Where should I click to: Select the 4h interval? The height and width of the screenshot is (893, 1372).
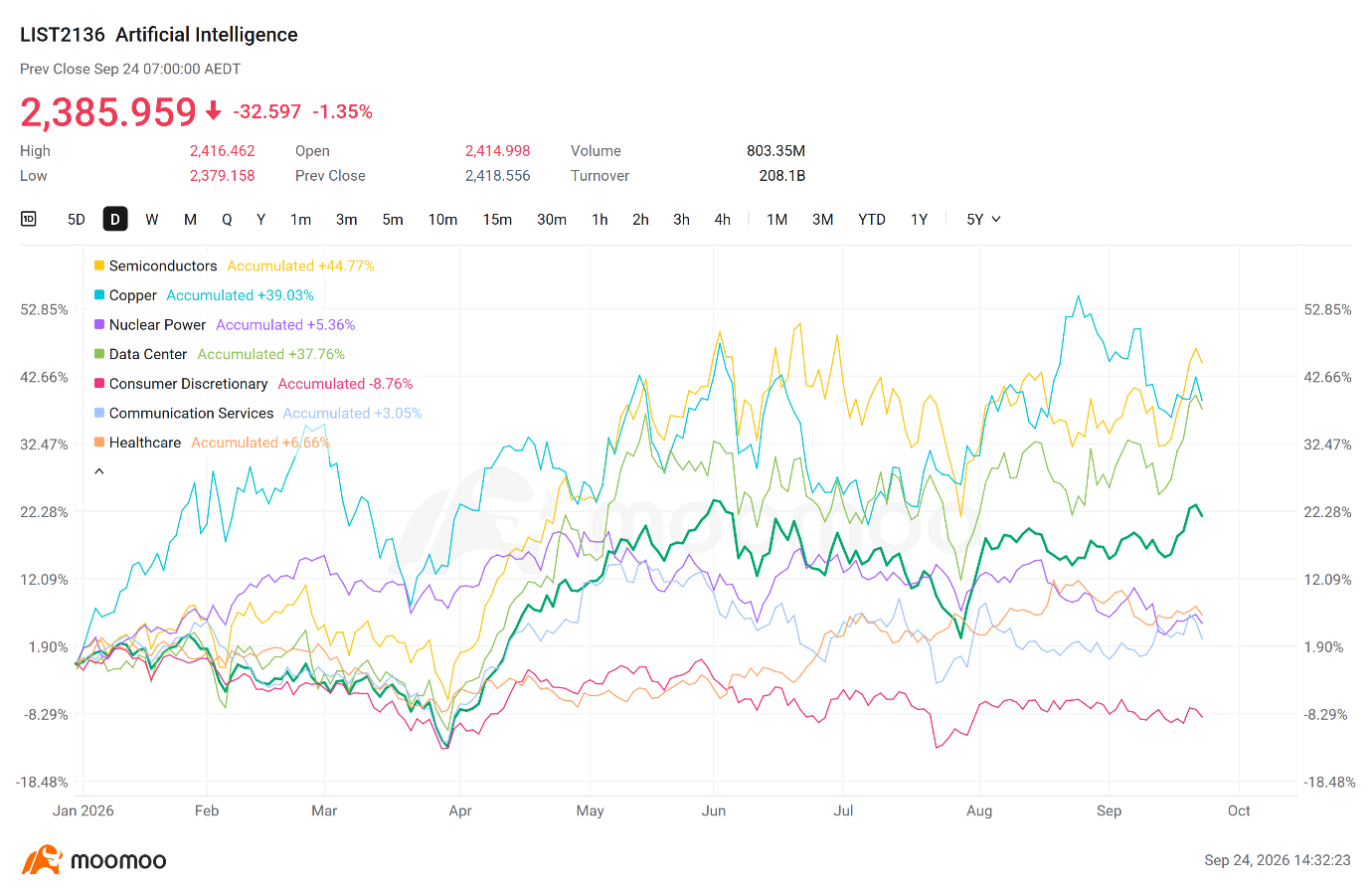tap(722, 219)
